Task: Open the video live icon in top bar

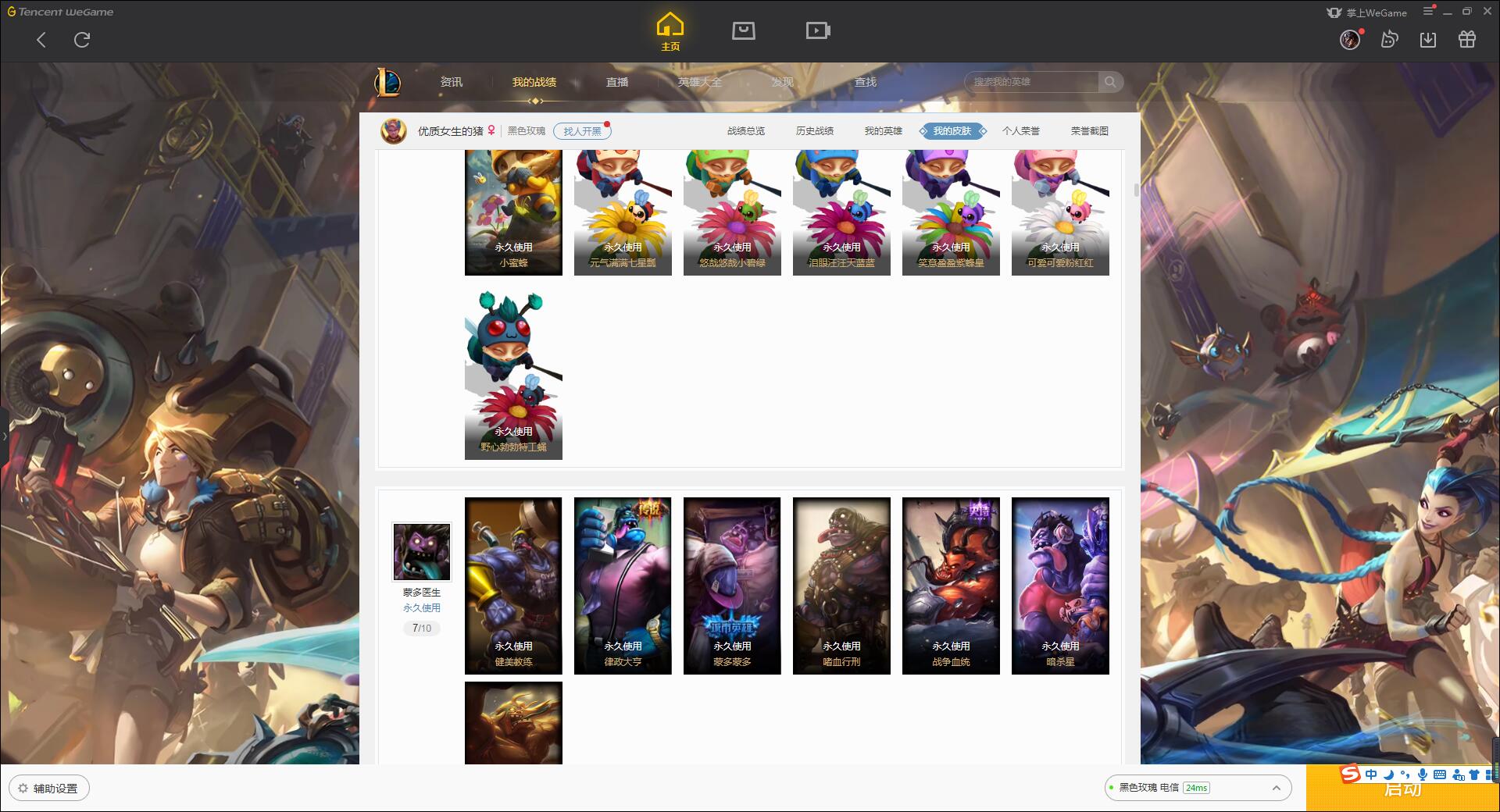Action: [x=818, y=30]
